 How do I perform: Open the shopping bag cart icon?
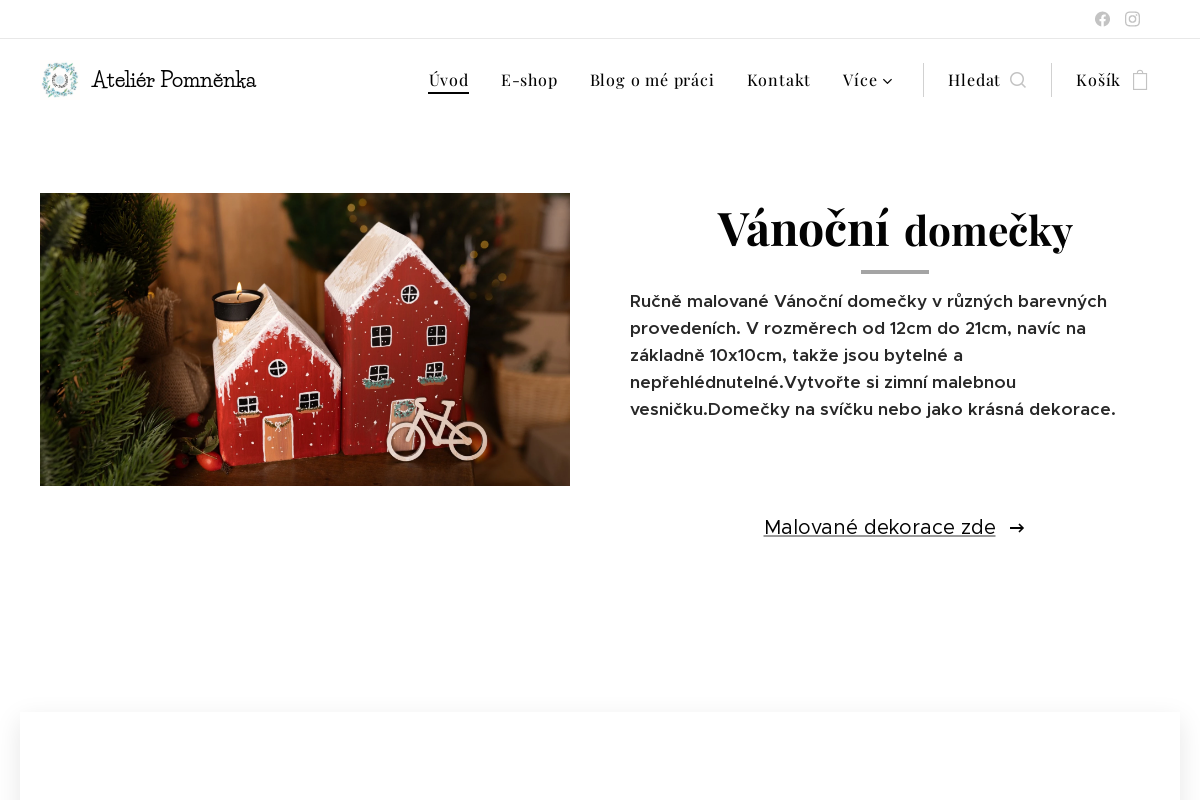(x=1140, y=80)
